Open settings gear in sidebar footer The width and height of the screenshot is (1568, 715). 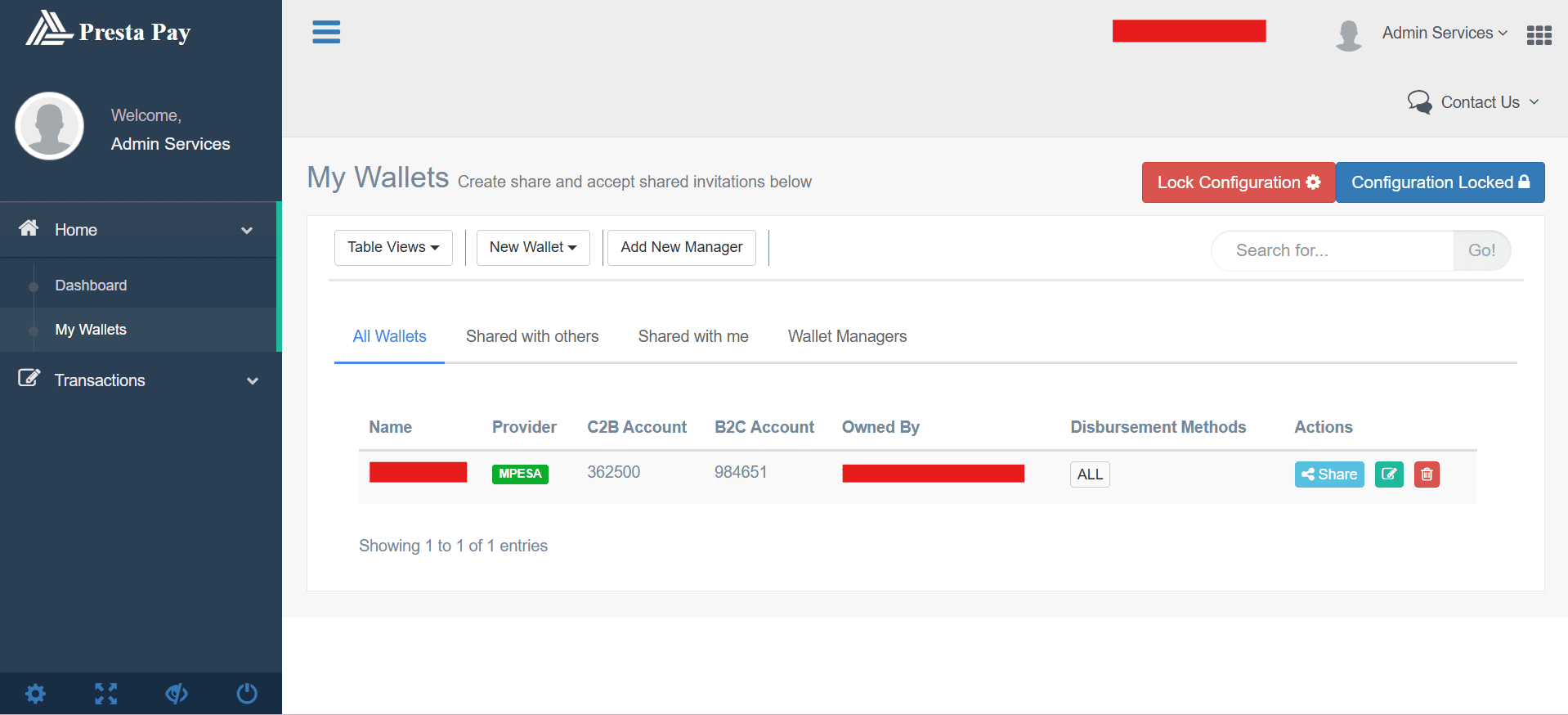[x=35, y=694]
